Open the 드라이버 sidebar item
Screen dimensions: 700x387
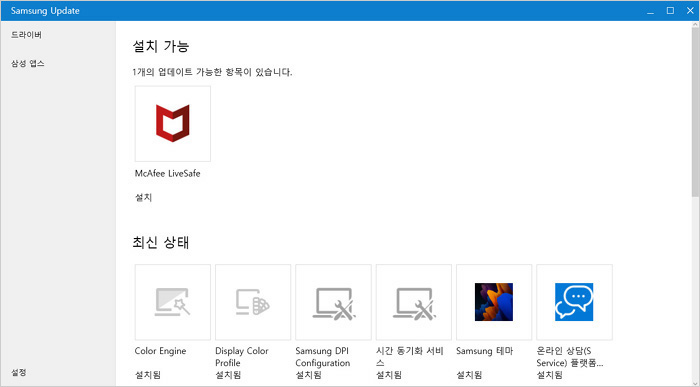26,35
